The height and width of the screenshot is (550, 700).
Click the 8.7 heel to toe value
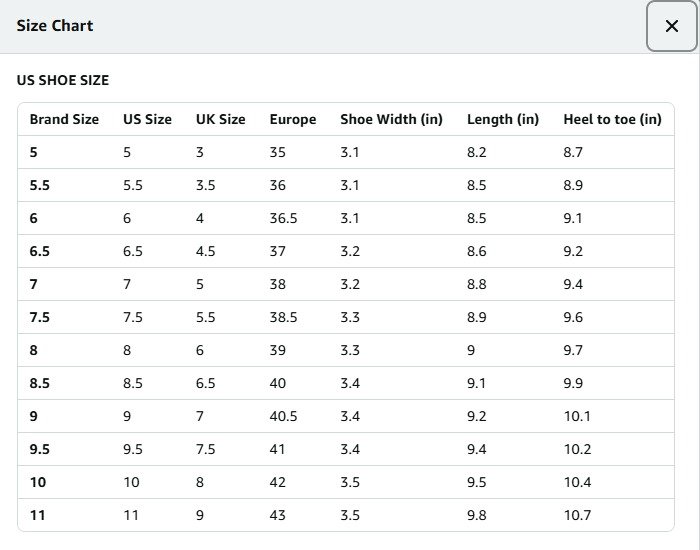click(x=573, y=152)
